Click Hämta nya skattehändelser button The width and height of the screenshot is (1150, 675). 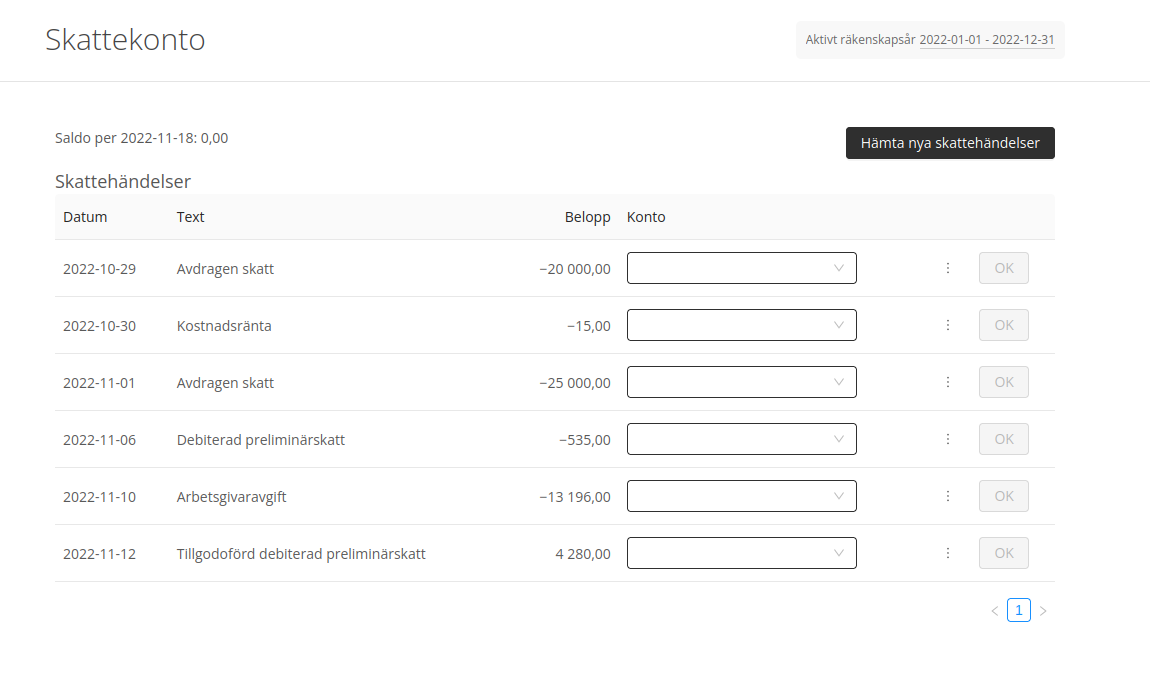click(x=949, y=143)
